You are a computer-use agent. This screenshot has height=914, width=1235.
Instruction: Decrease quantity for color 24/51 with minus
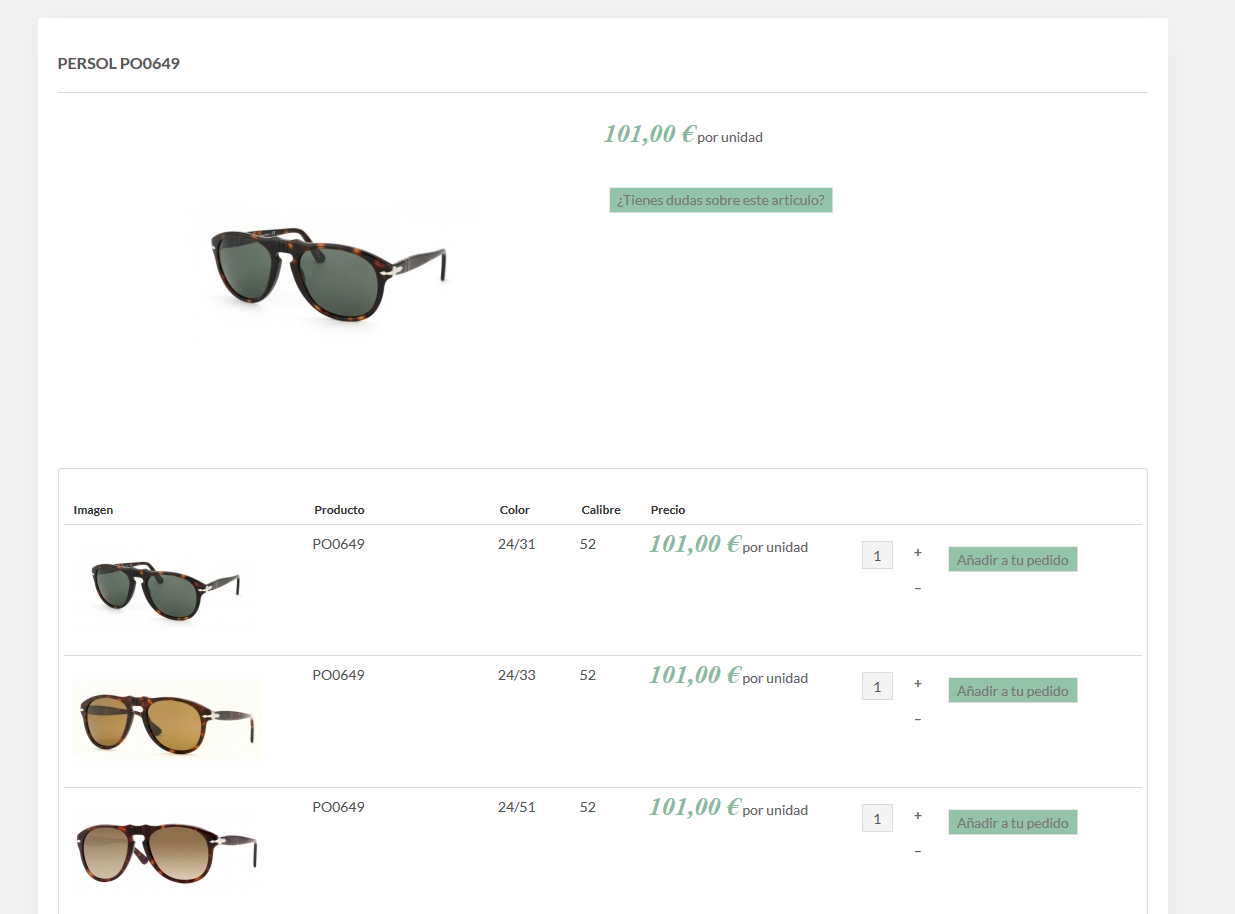pos(918,851)
